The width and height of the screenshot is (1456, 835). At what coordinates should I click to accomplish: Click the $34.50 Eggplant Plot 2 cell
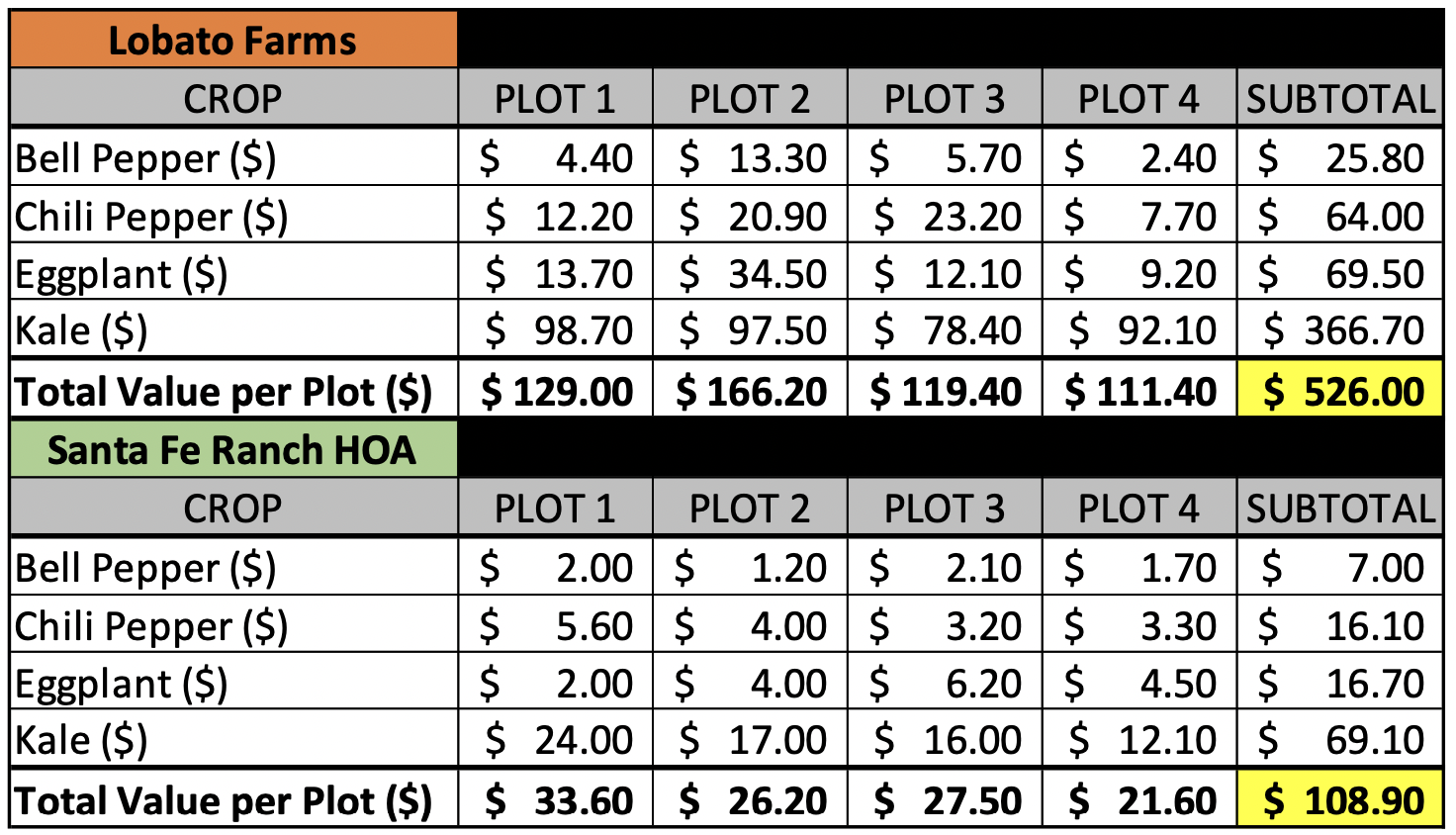pyautogui.click(x=750, y=274)
